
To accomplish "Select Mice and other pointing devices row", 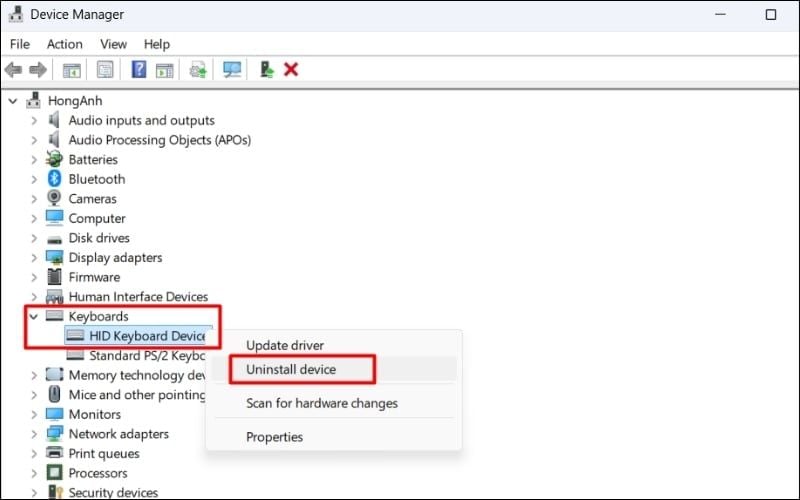I will coord(126,394).
